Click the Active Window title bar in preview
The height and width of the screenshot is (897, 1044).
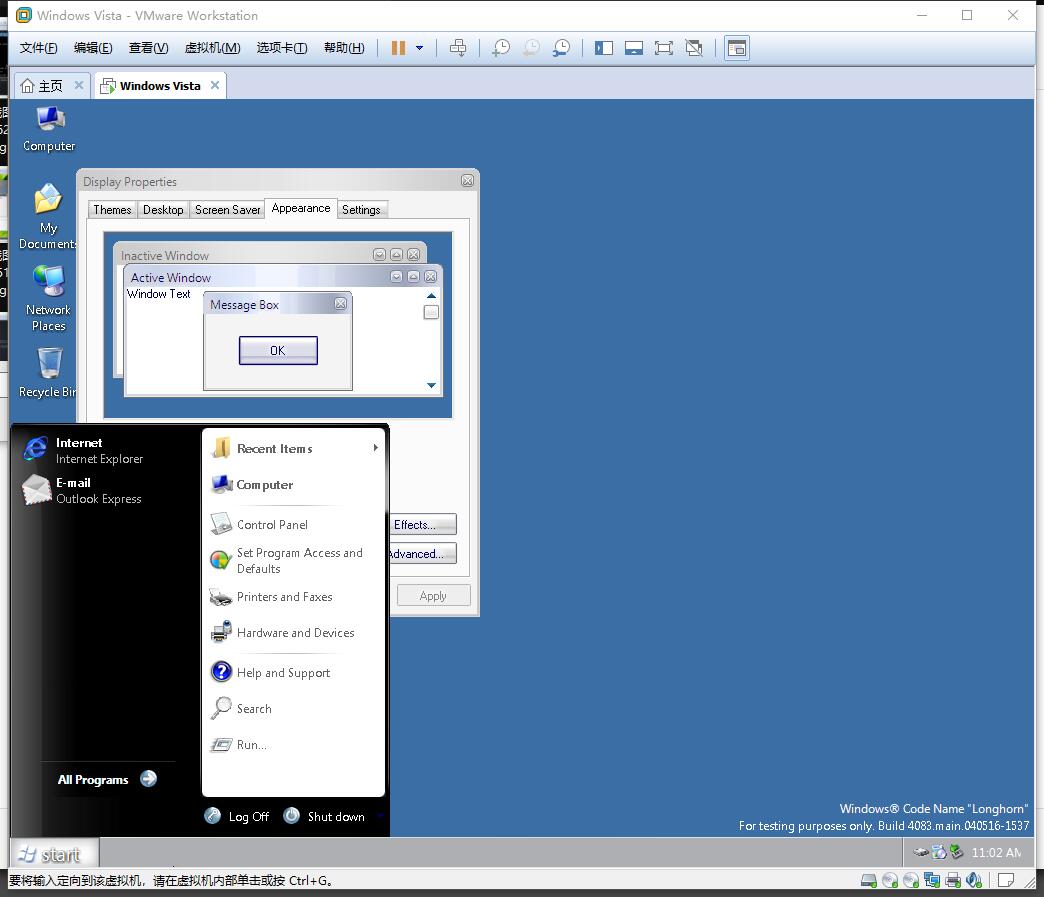click(x=282, y=277)
